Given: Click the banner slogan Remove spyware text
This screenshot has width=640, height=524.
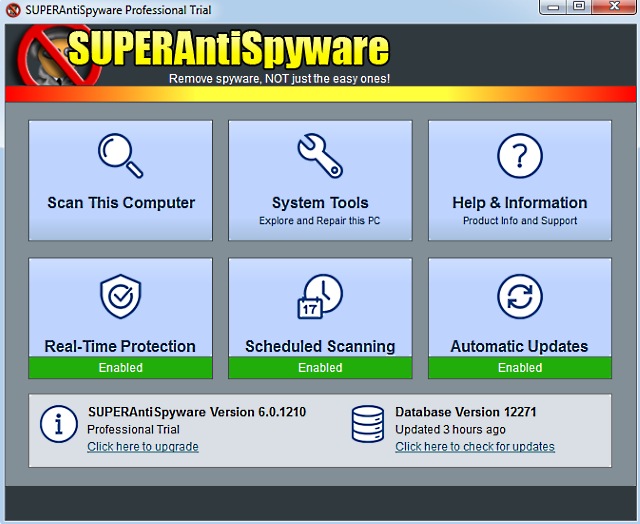Looking at the screenshot, I should (280, 79).
